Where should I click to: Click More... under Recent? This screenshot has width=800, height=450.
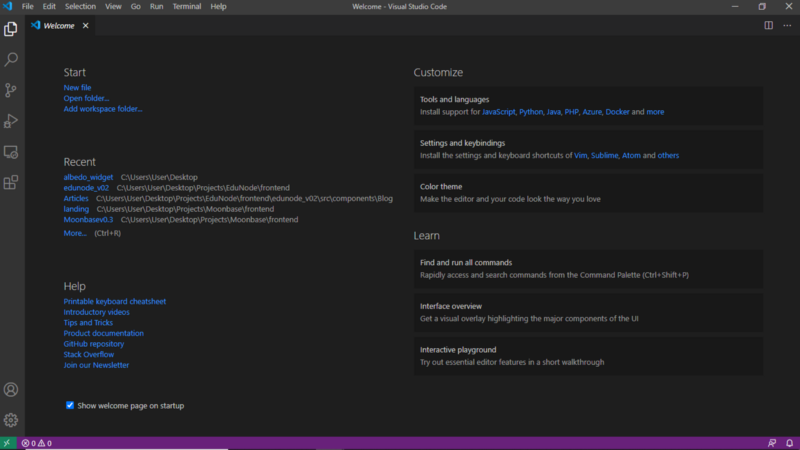pos(75,233)
